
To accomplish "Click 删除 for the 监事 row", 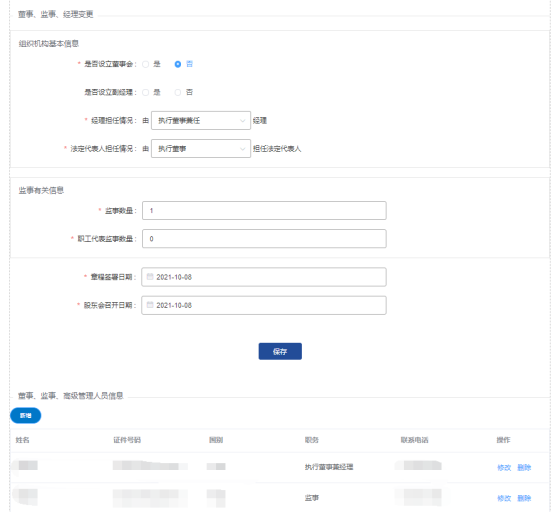I will (524, 498).
